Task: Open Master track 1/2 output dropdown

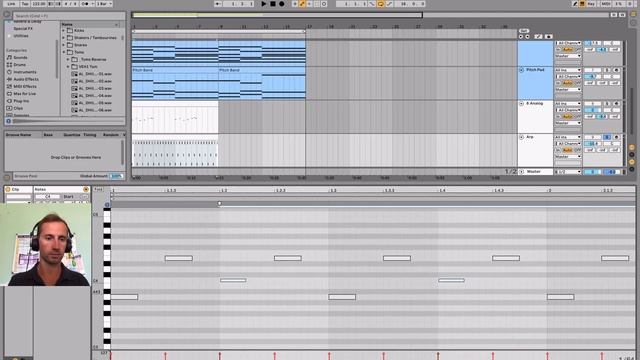Action: coord(568,172)
